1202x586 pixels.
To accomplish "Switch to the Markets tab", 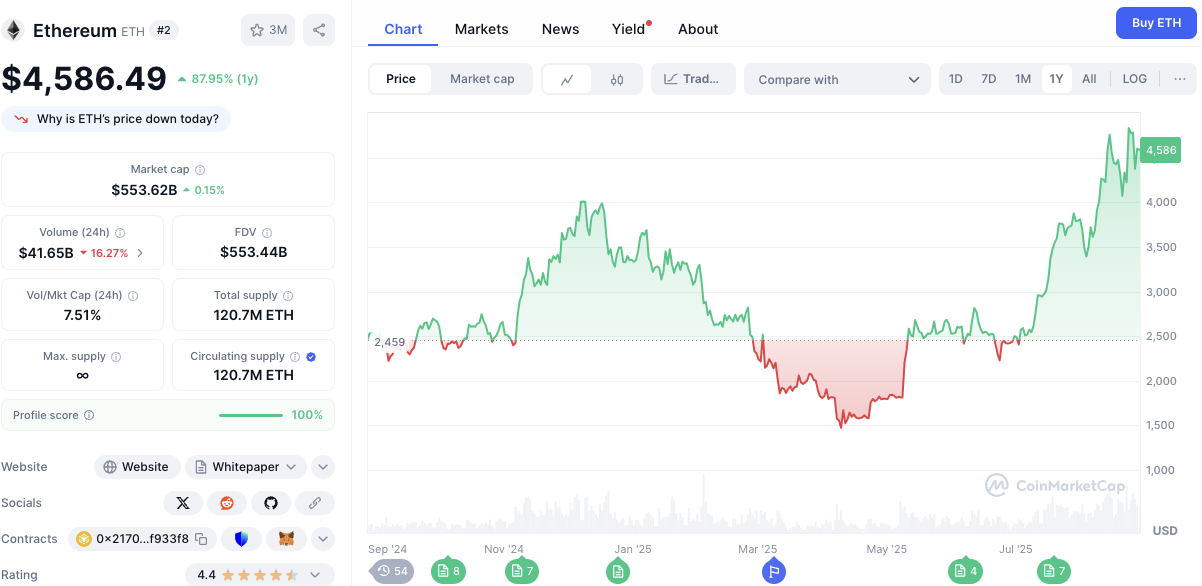I will pyautogui.click(x=481, y=29).
